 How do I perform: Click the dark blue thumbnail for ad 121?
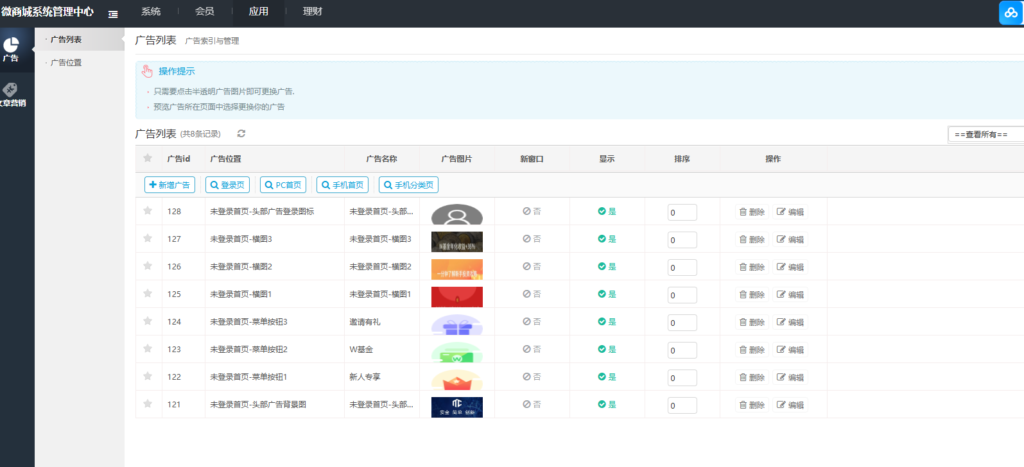coord(457,407)
